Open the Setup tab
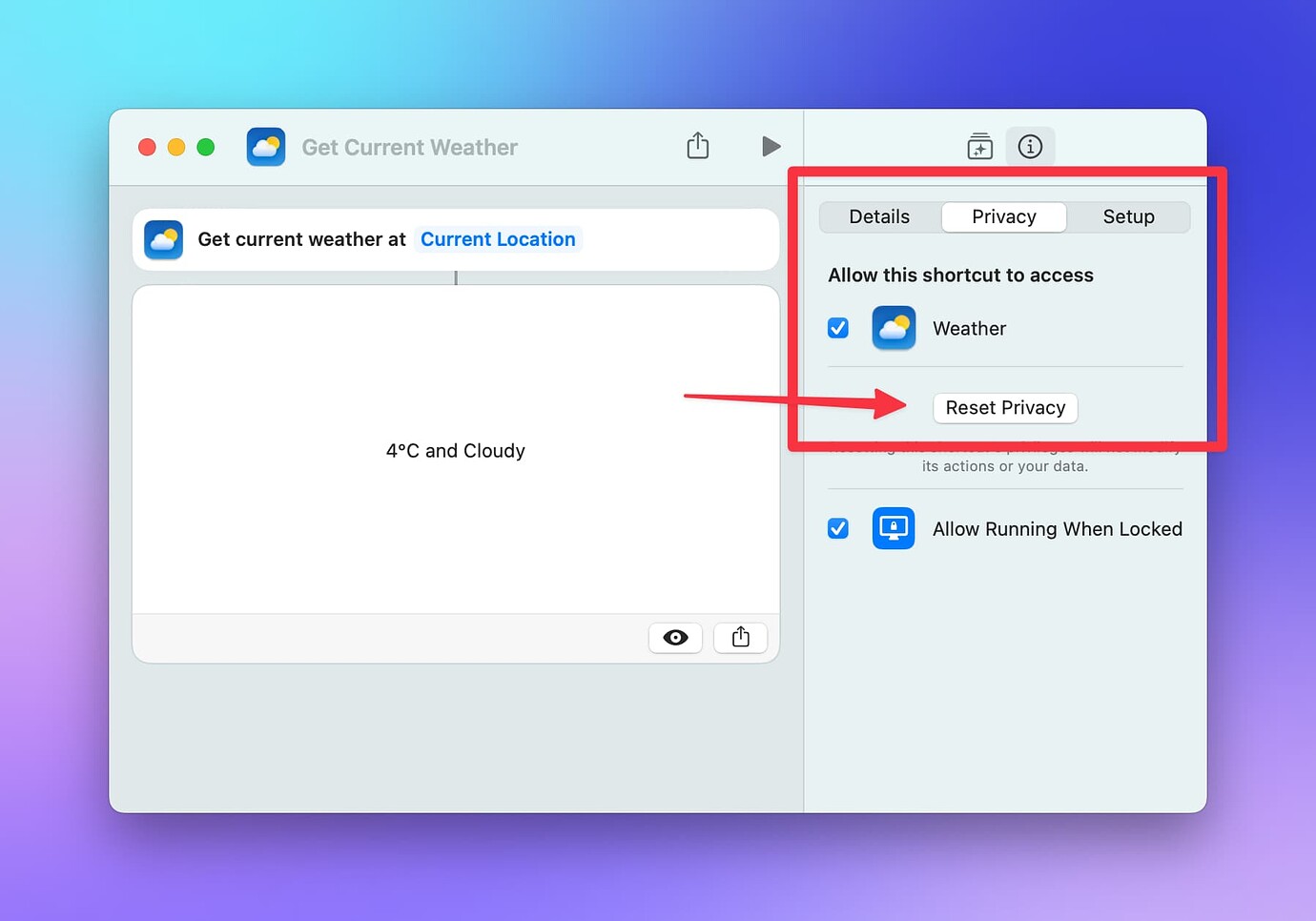 1128,217
